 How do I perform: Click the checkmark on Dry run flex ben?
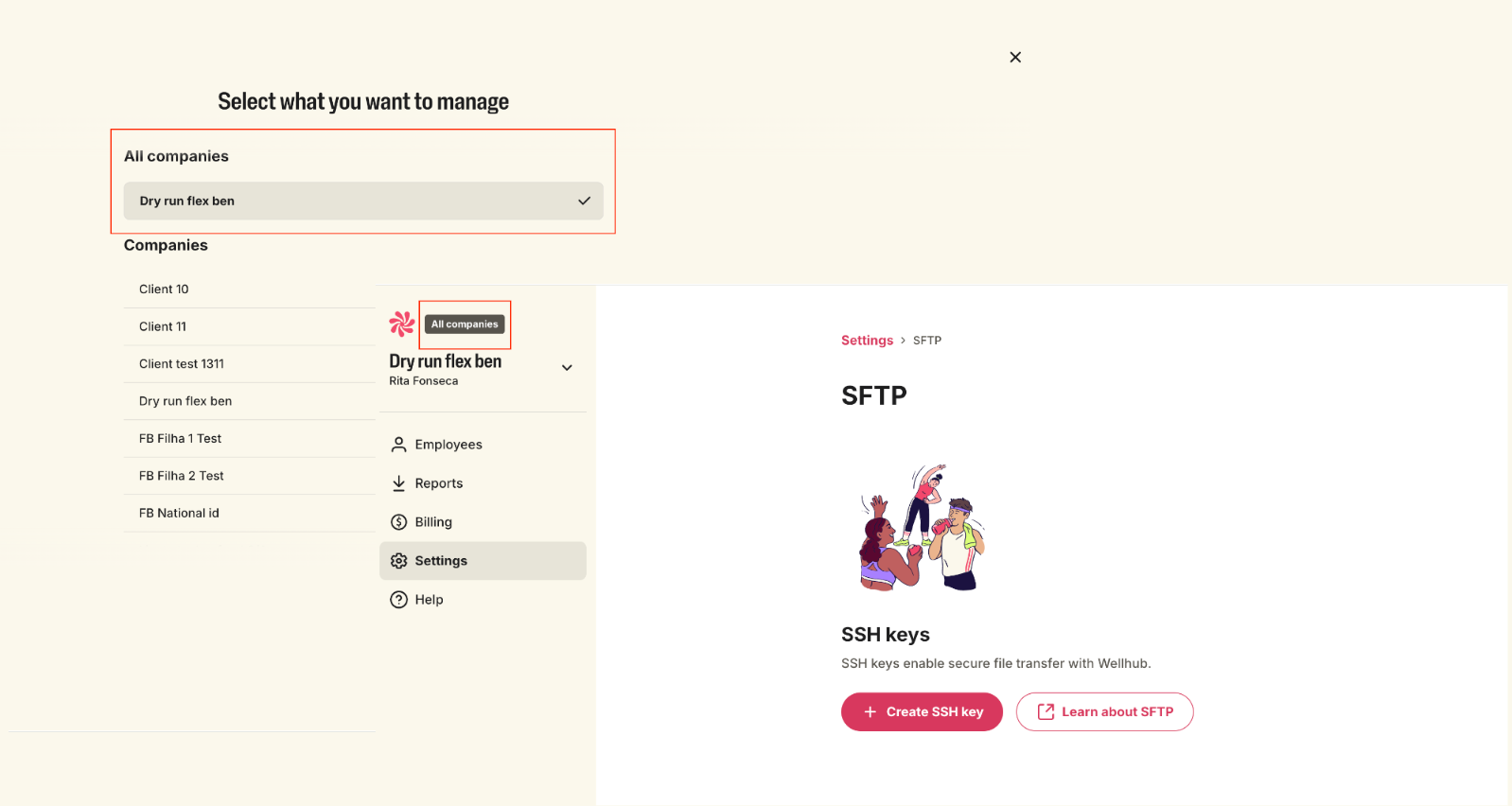[x=584, y=201]
